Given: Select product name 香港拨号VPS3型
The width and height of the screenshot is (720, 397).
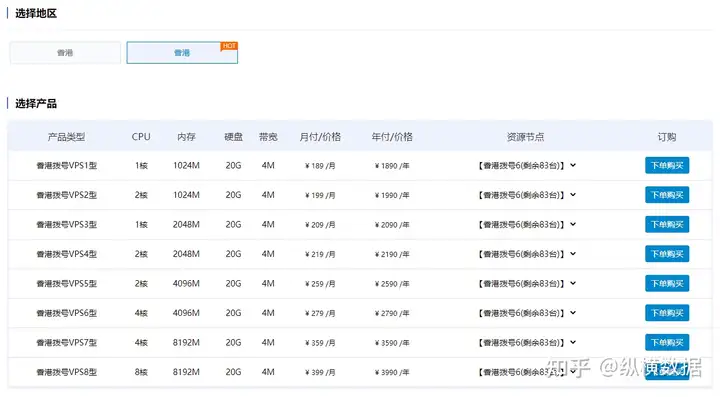Looking at the screenshot, I should click(67, 224).
